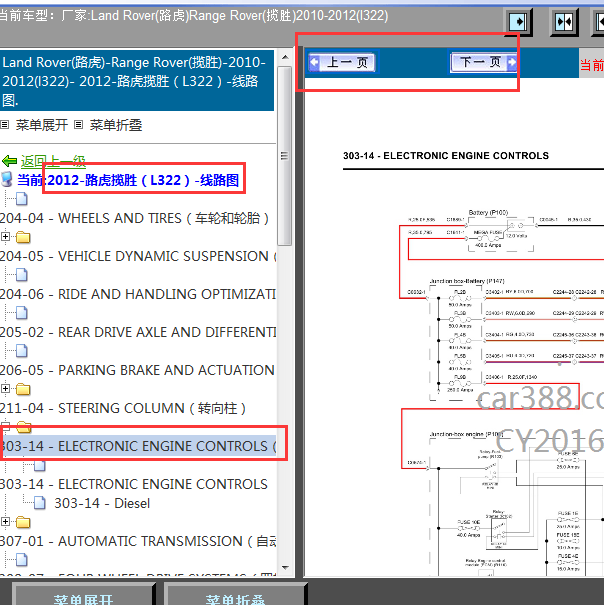Click the tree scrollbar up arrow
Viewport: 604px width, 605px height.
(x=285, y=57)
